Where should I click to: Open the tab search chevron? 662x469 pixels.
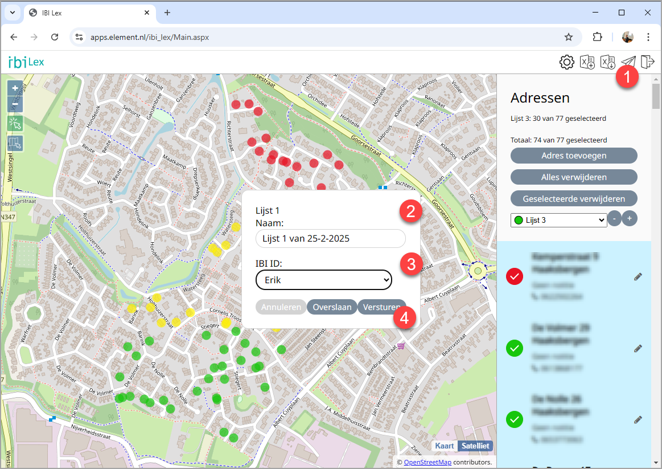pos(12,13)
